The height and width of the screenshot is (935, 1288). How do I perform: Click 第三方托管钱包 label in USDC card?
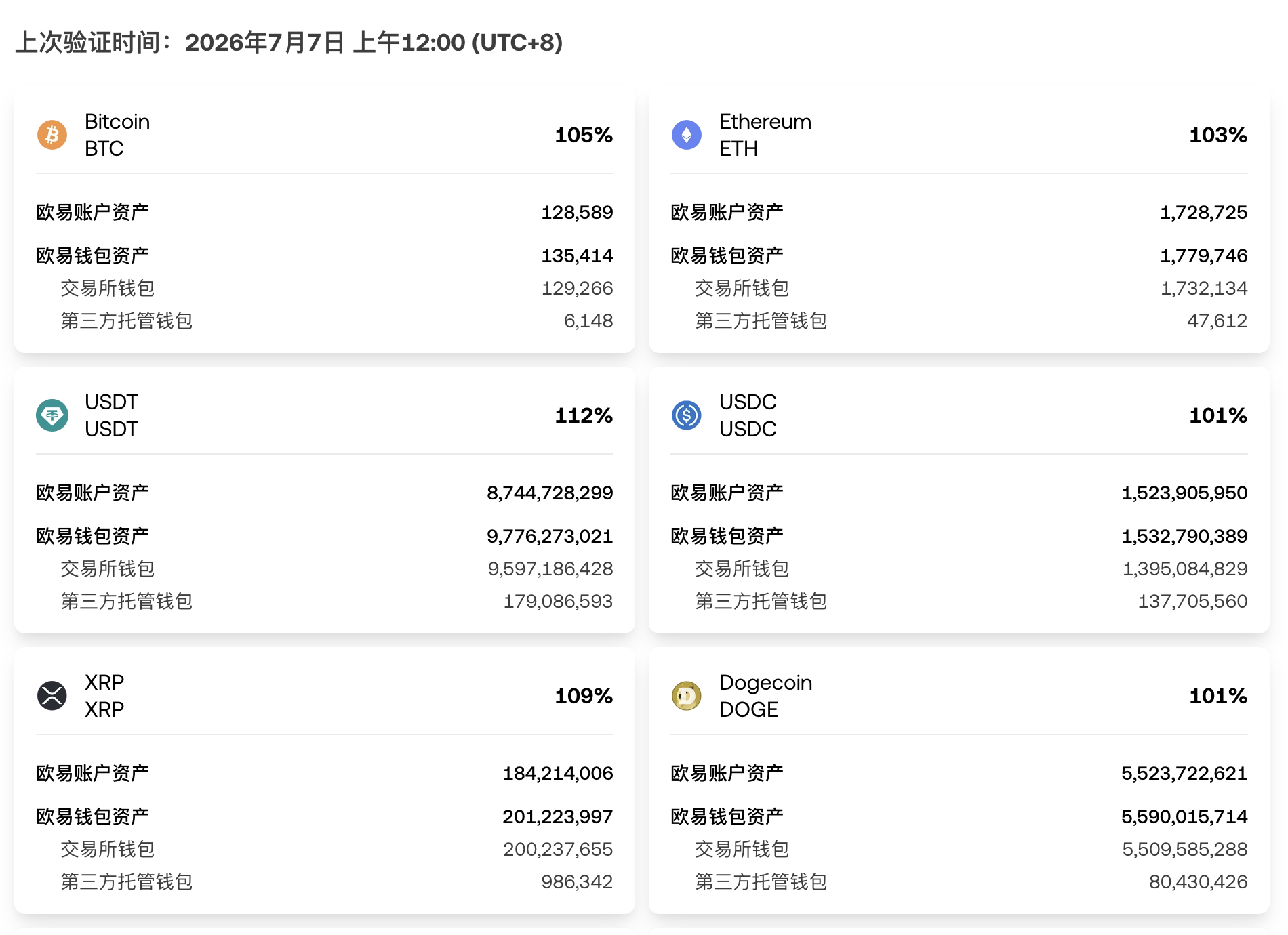pyautogui.click(x=761, y=602)
